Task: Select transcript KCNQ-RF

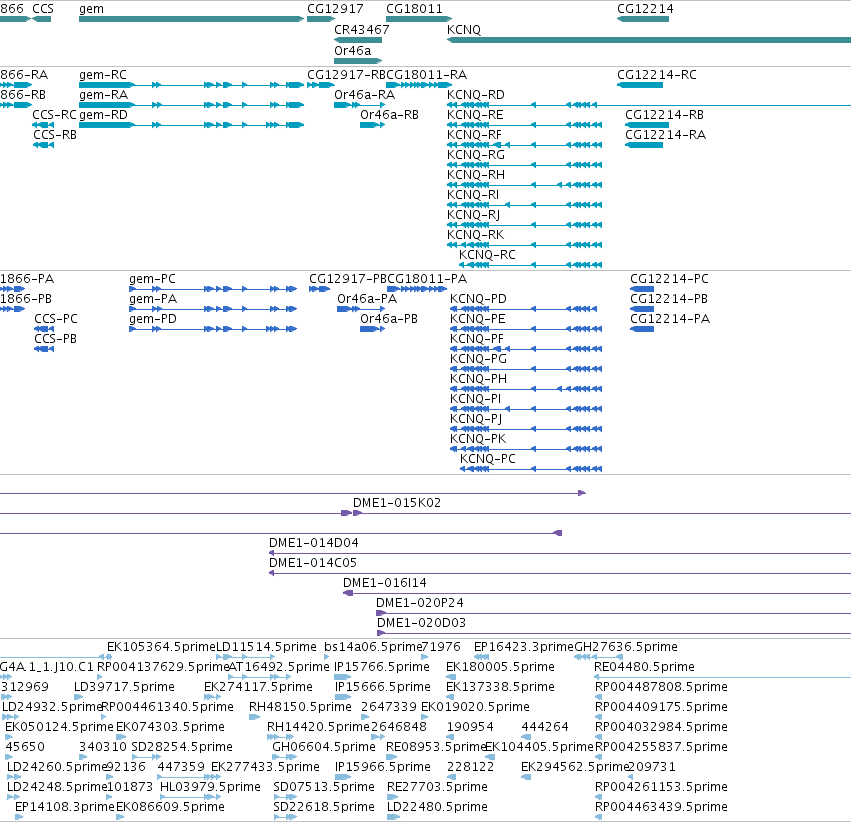Action: click(x=524, y=145)
